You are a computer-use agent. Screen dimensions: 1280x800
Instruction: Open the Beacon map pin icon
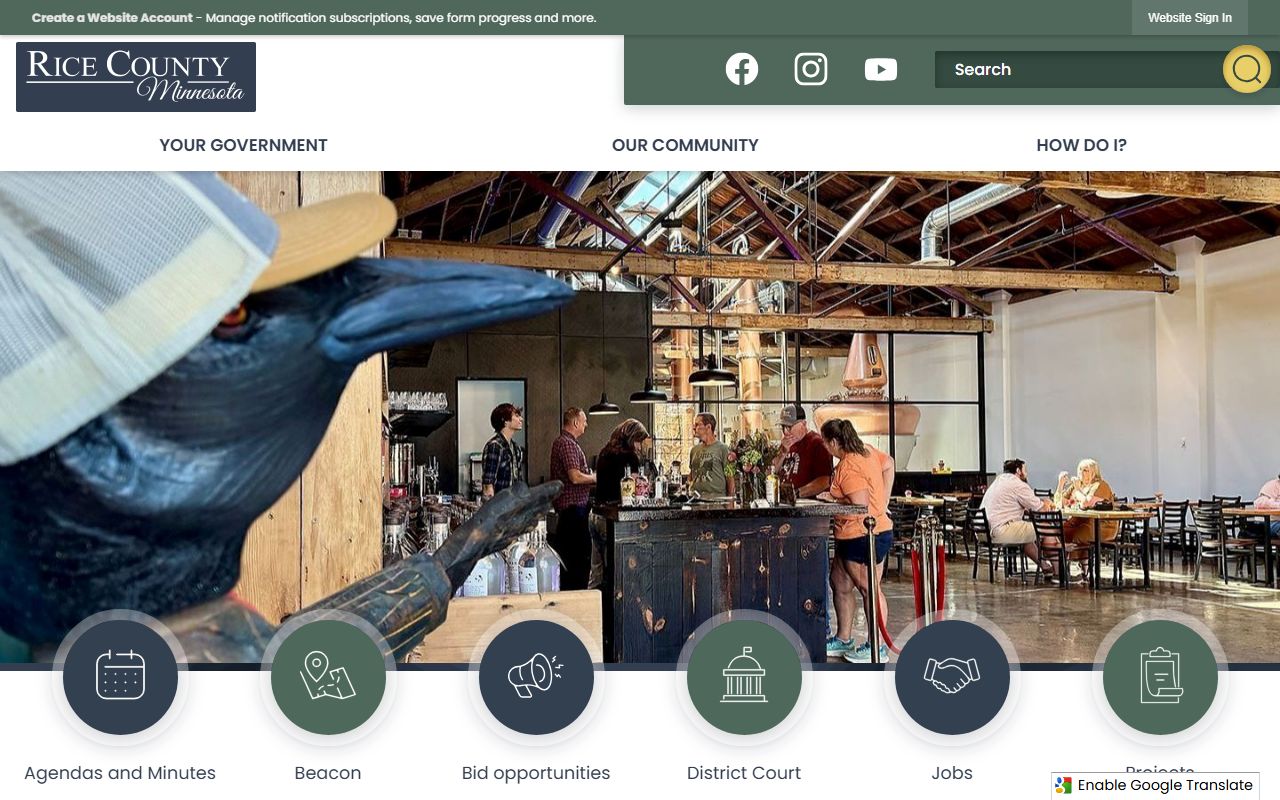[x=328, y=677]
